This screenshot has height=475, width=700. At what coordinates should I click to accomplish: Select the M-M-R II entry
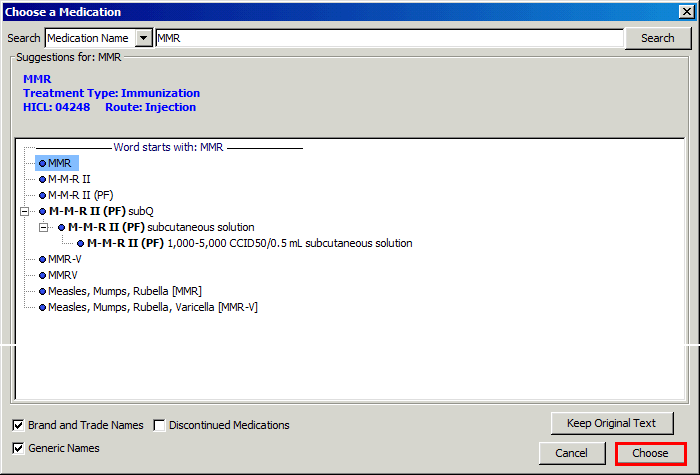(x=69, y=179)
